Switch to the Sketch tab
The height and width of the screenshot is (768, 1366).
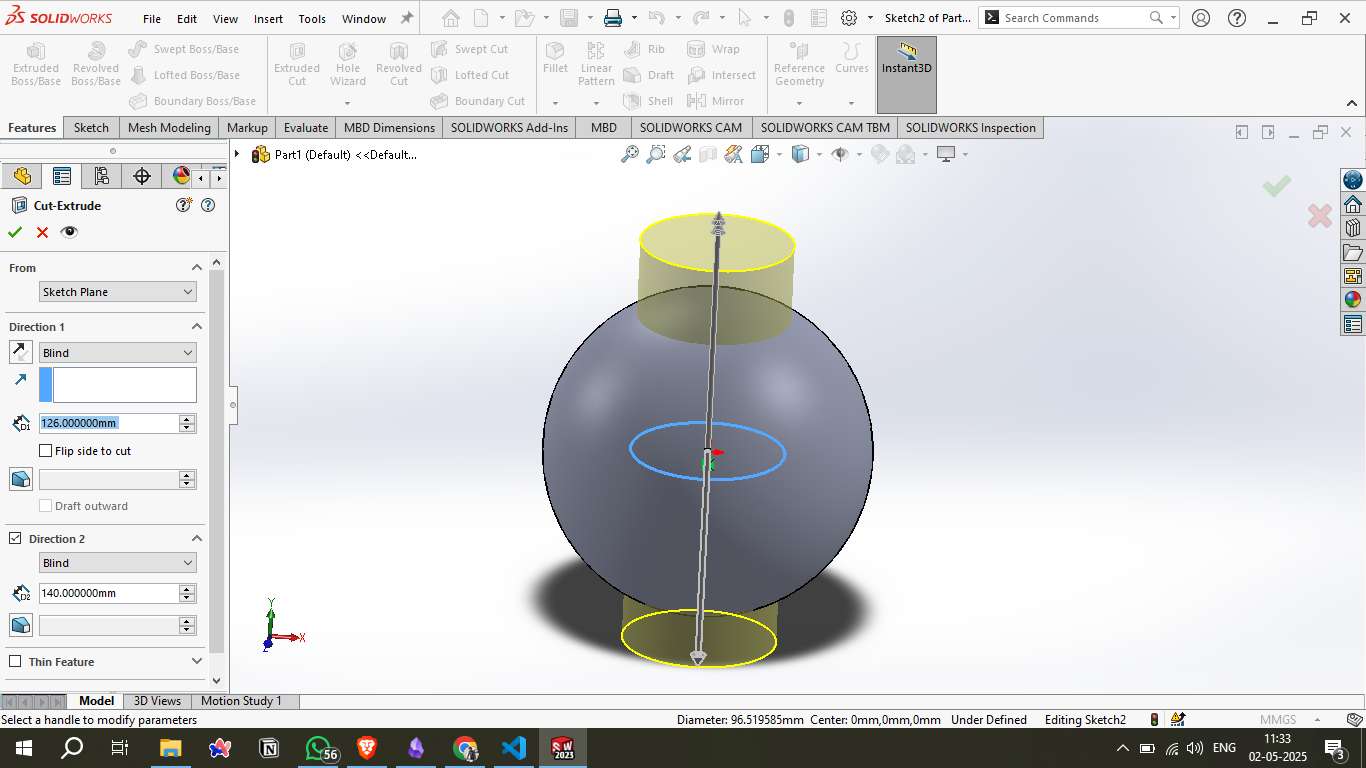[x=91, y=127]
